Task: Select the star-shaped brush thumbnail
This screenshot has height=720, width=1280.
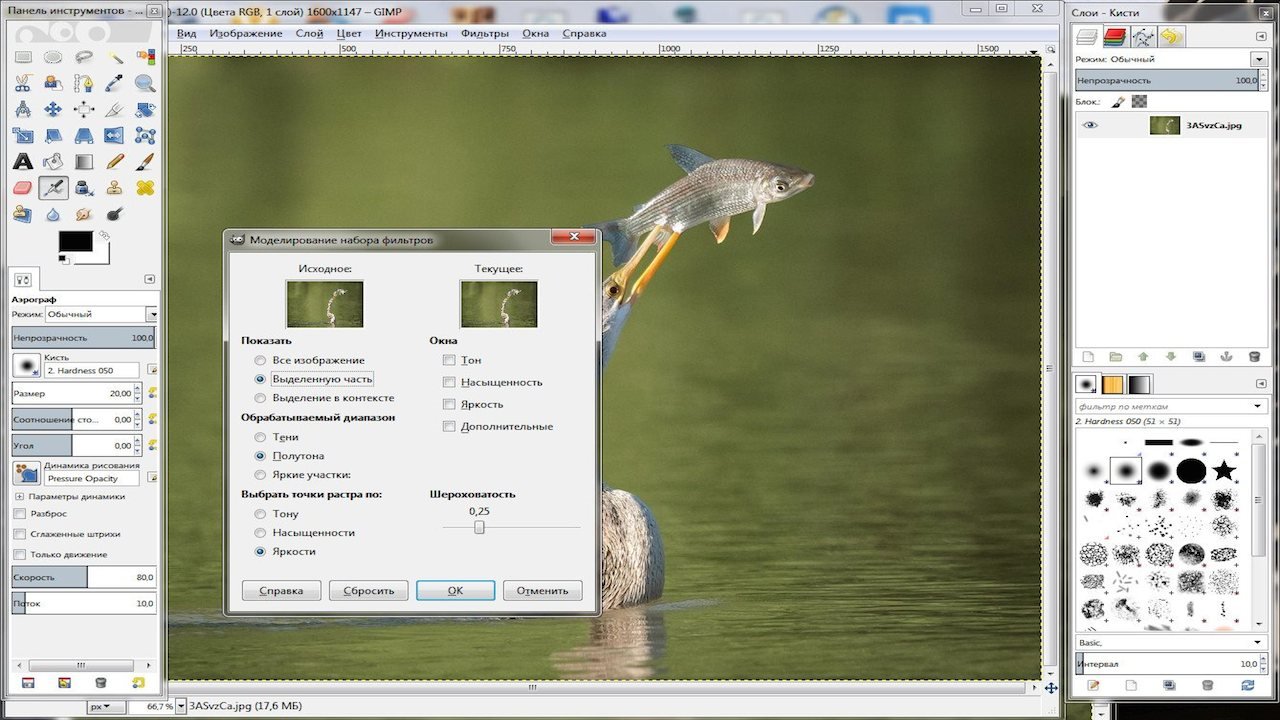Action: [1224, 470]
